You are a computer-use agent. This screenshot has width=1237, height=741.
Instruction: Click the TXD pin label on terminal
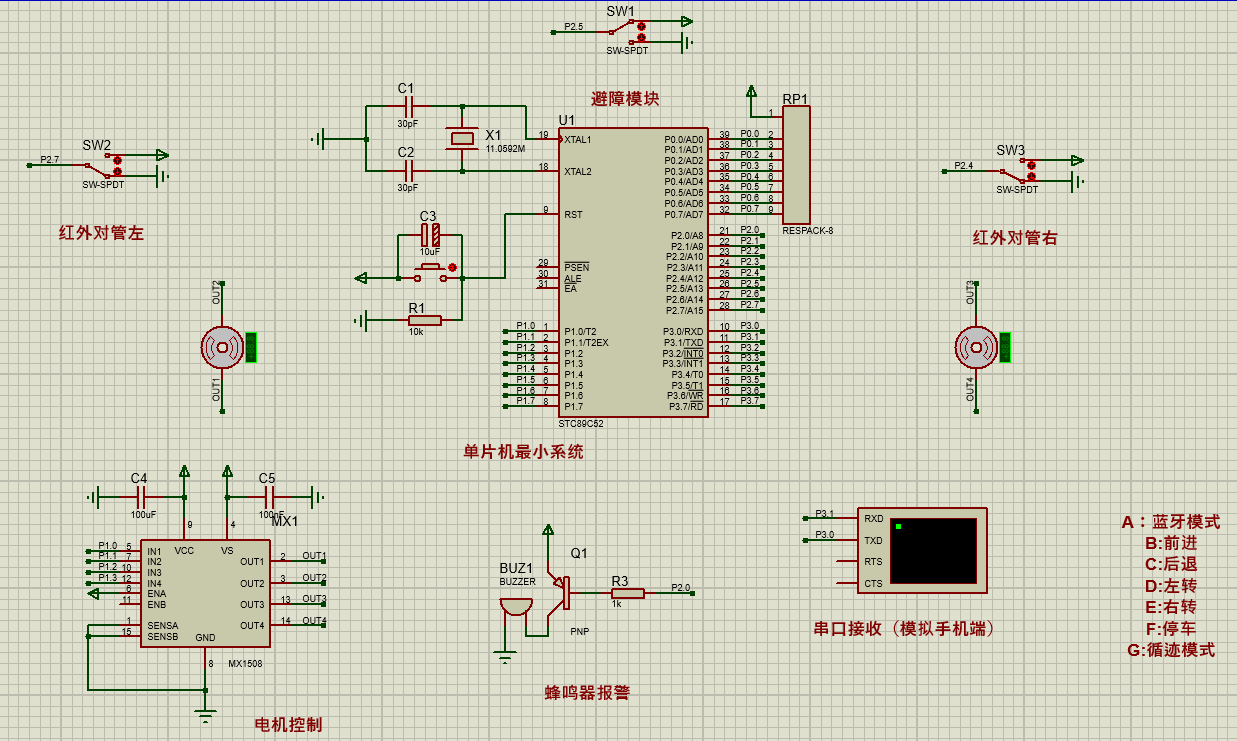coord(873,541)
